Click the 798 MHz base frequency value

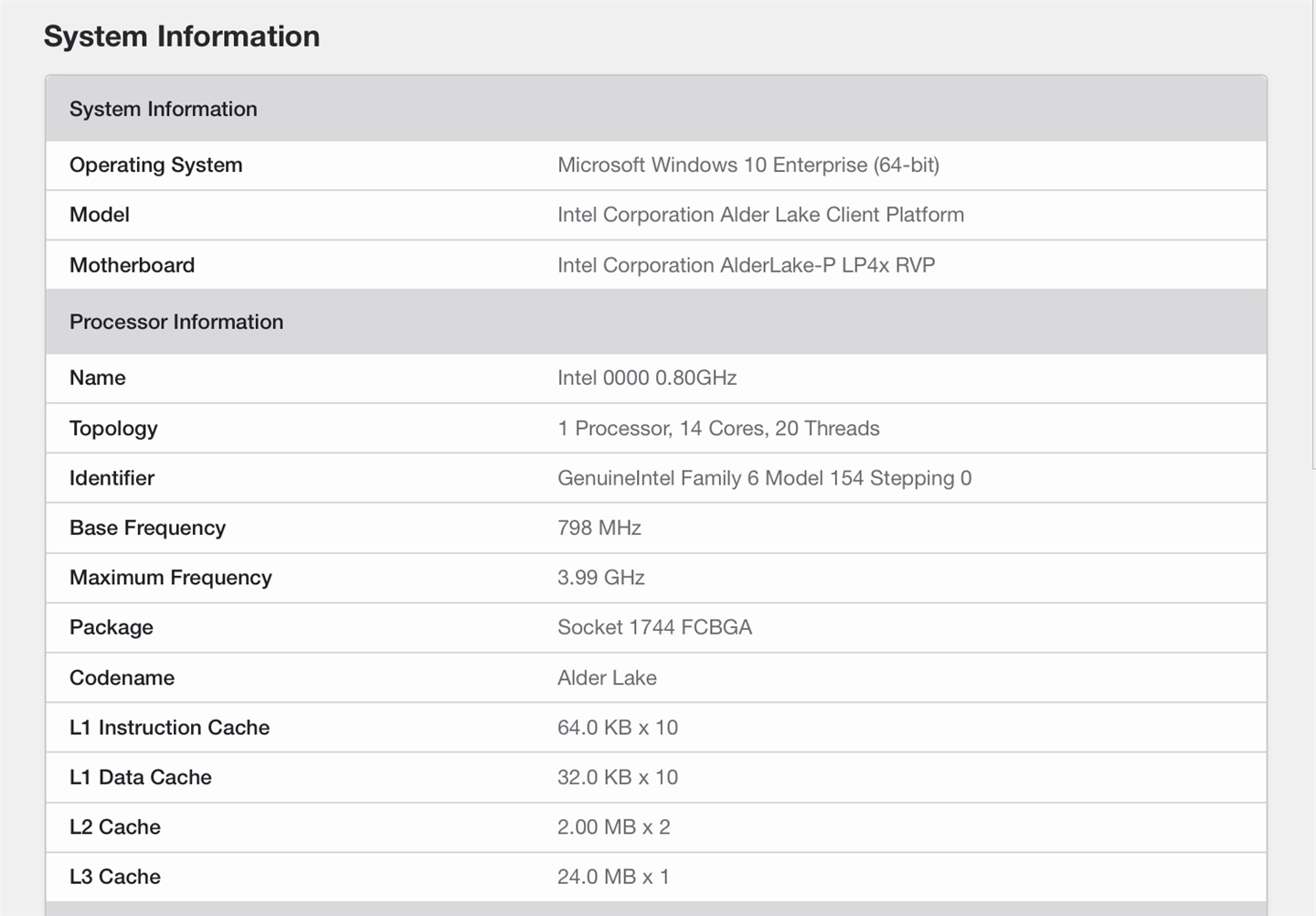pyautogui.click(x=600, y=527)
